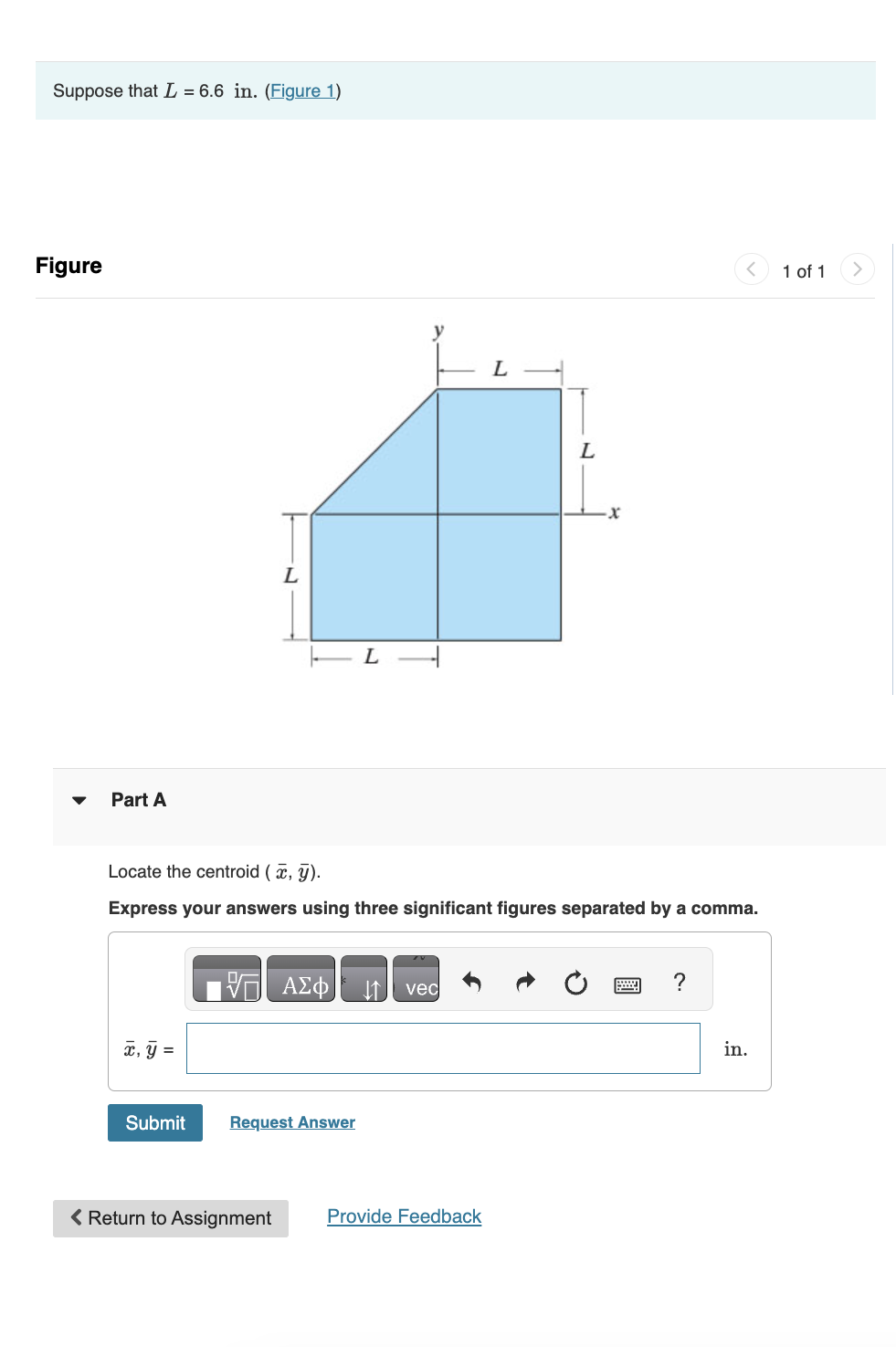Select the Part A heading tab
Screen dimensions: 896x1347
138,800
